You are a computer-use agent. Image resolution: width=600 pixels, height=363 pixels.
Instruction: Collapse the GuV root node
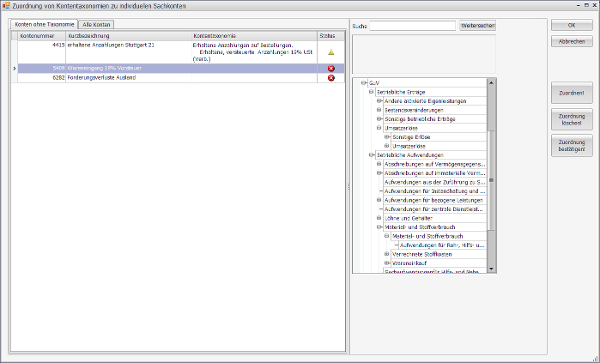click(364, 83)
